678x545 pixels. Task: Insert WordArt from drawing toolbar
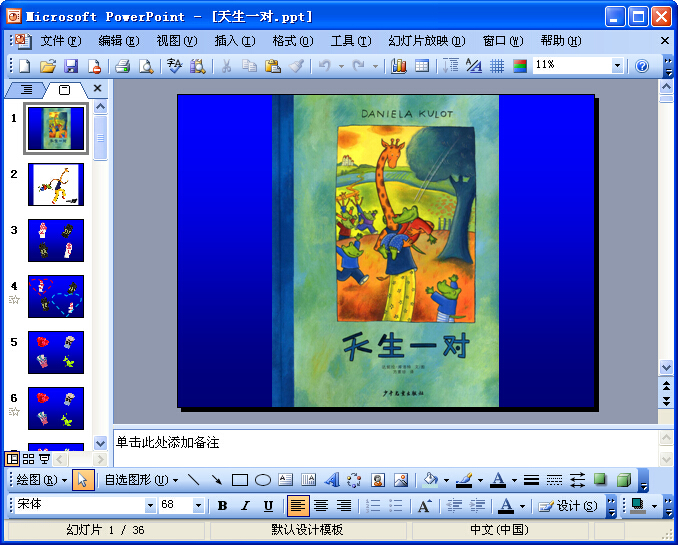(x=332, y=480)
